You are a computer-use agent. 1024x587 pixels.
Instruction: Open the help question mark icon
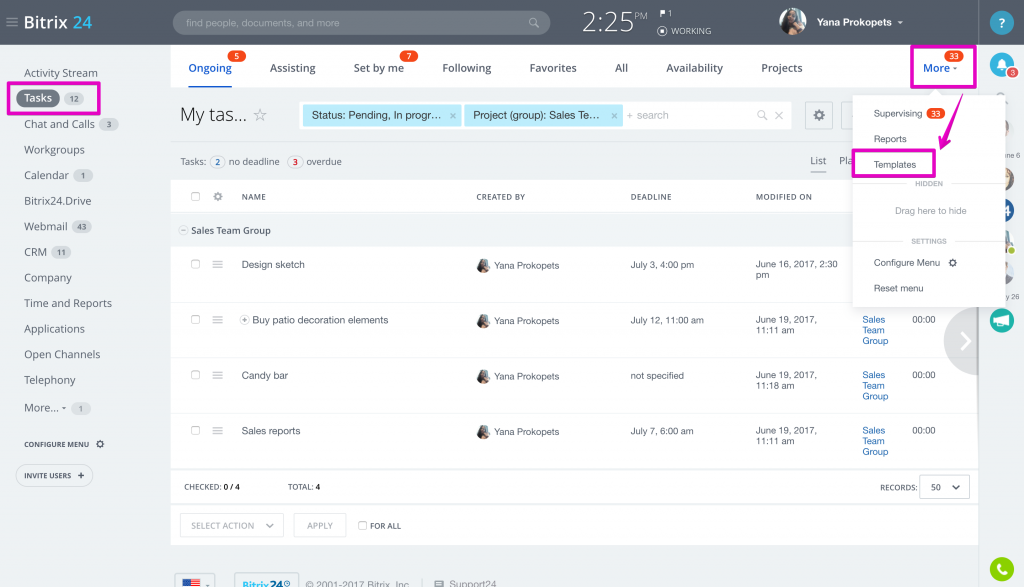tap(1001, 22)
